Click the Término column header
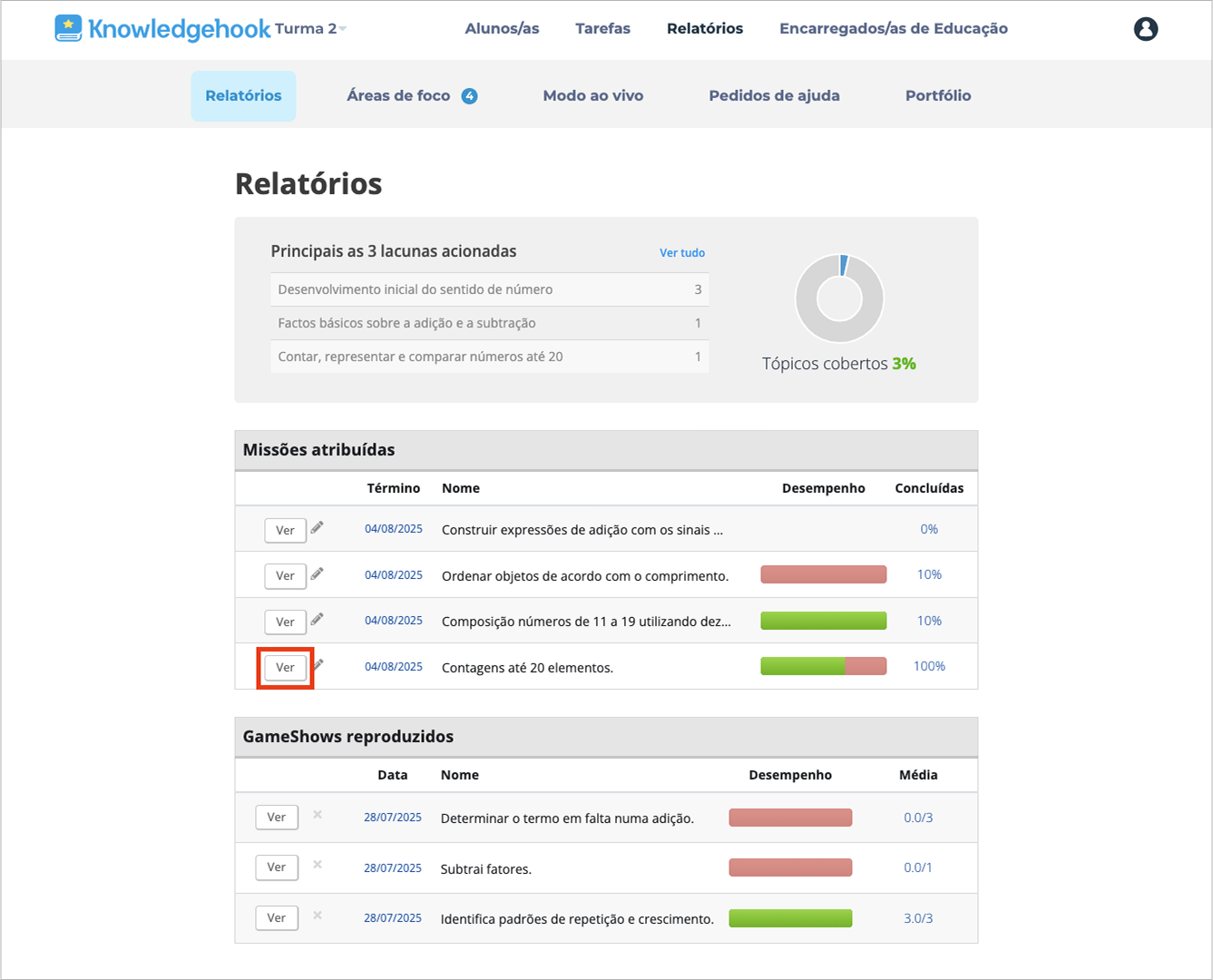 (394, 488)
